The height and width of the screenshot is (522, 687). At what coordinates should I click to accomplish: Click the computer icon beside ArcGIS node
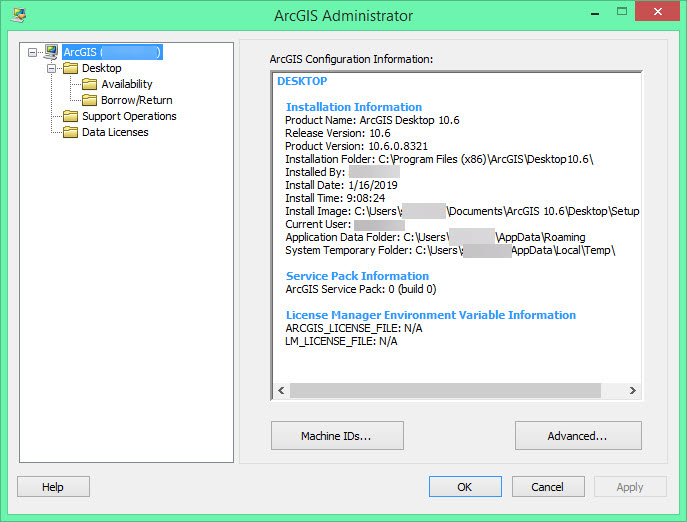point(51,52)
